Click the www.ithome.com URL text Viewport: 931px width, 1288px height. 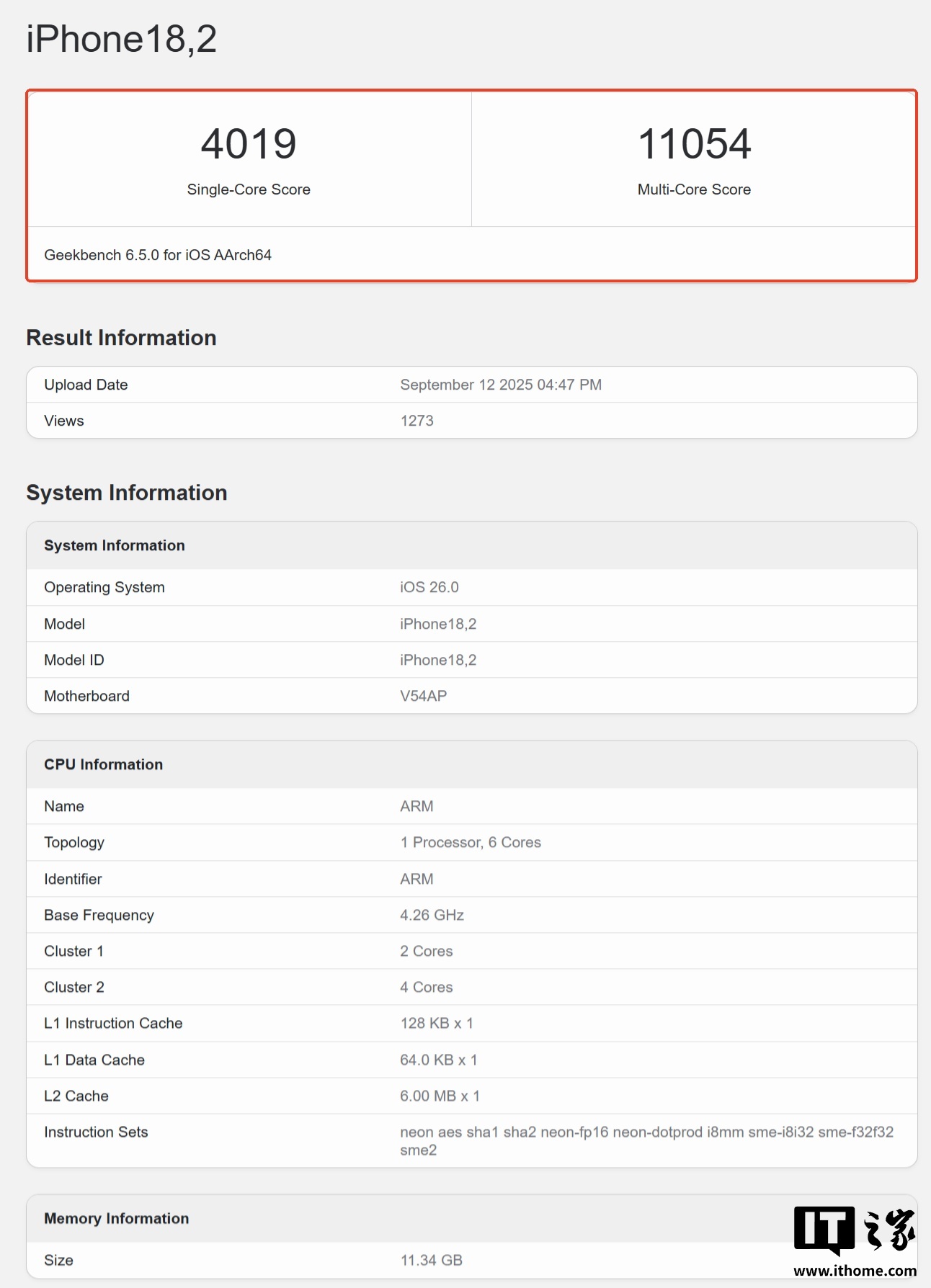pyautogui.click(x=855, y=1271)
